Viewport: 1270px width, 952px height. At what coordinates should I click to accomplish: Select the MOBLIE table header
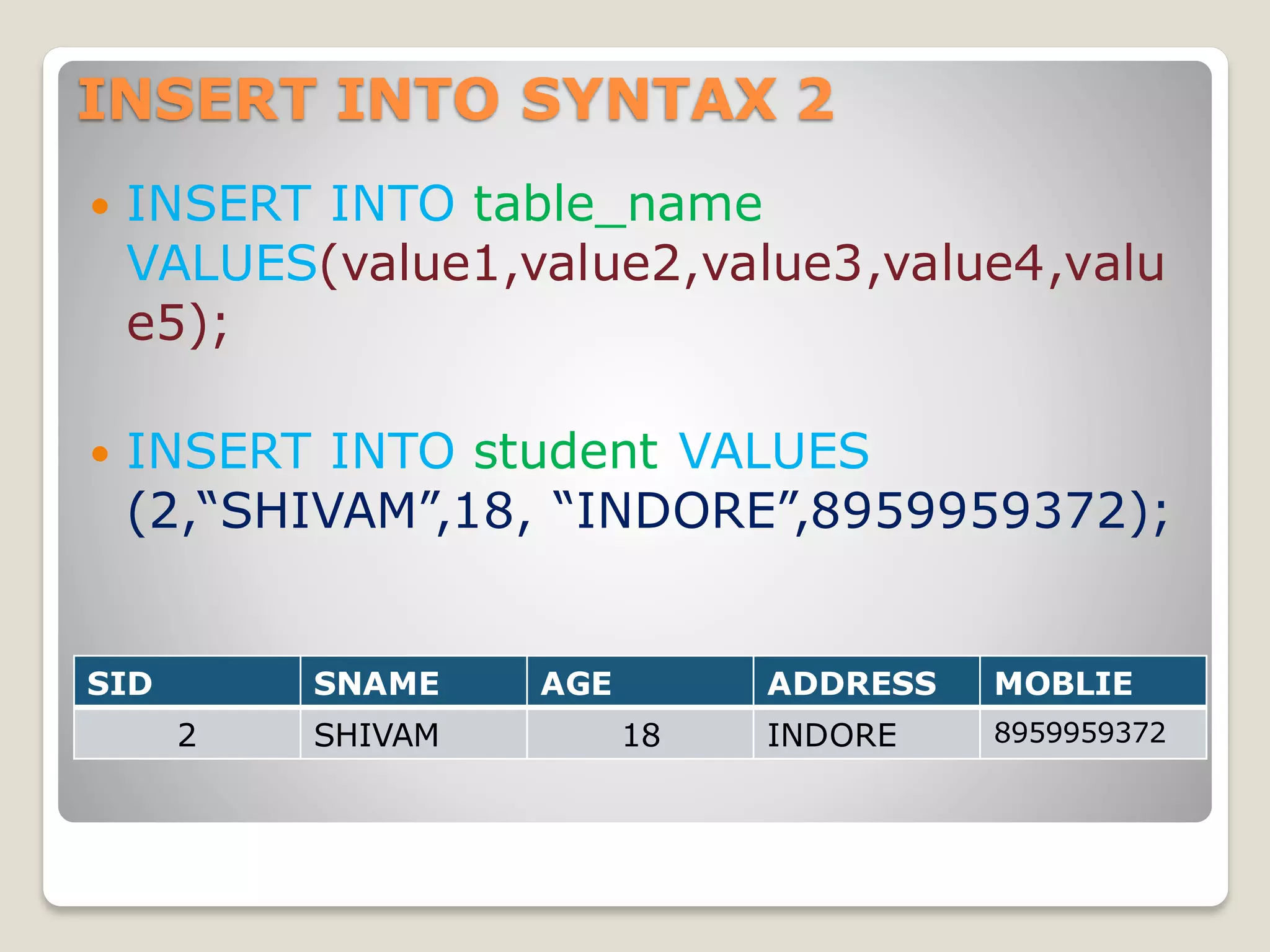tap(1093, 681)
